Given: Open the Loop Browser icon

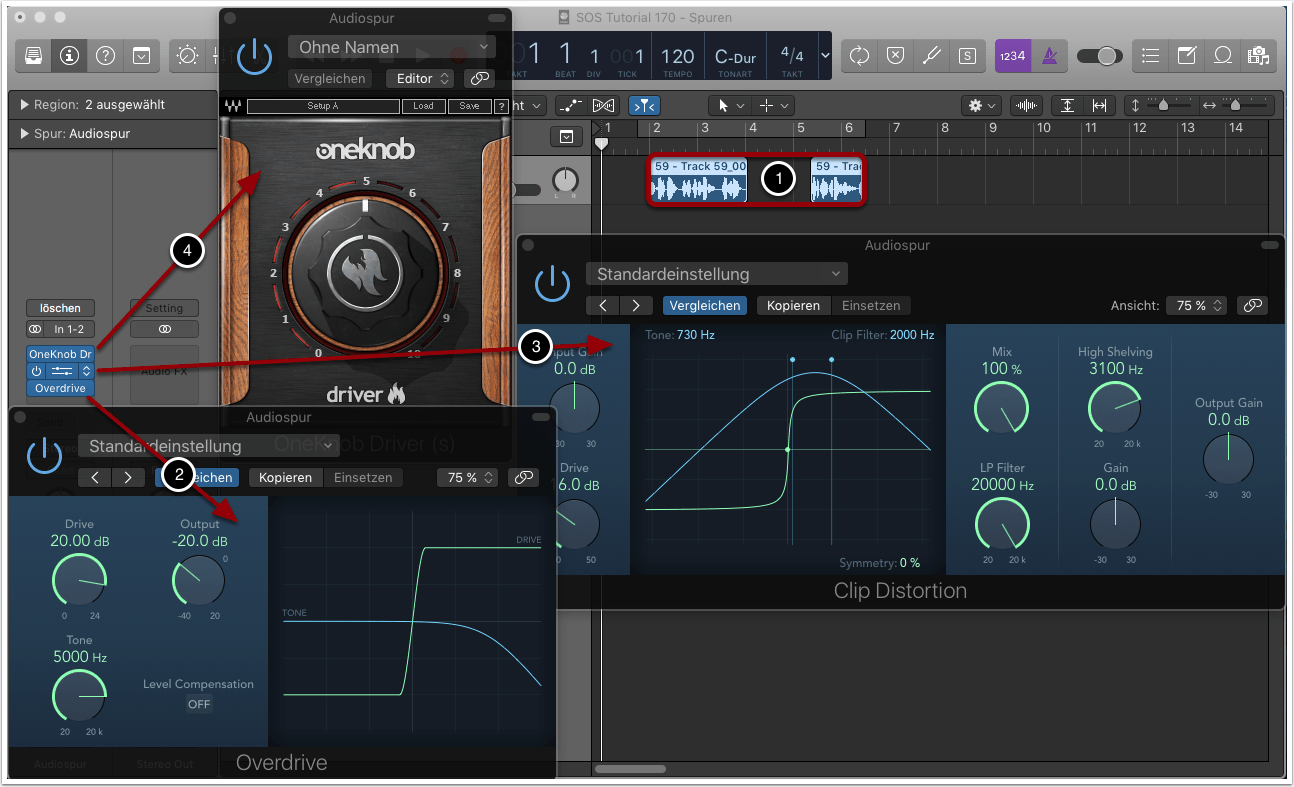Looking at the screenshot, I should click(x=1222, y=56).
